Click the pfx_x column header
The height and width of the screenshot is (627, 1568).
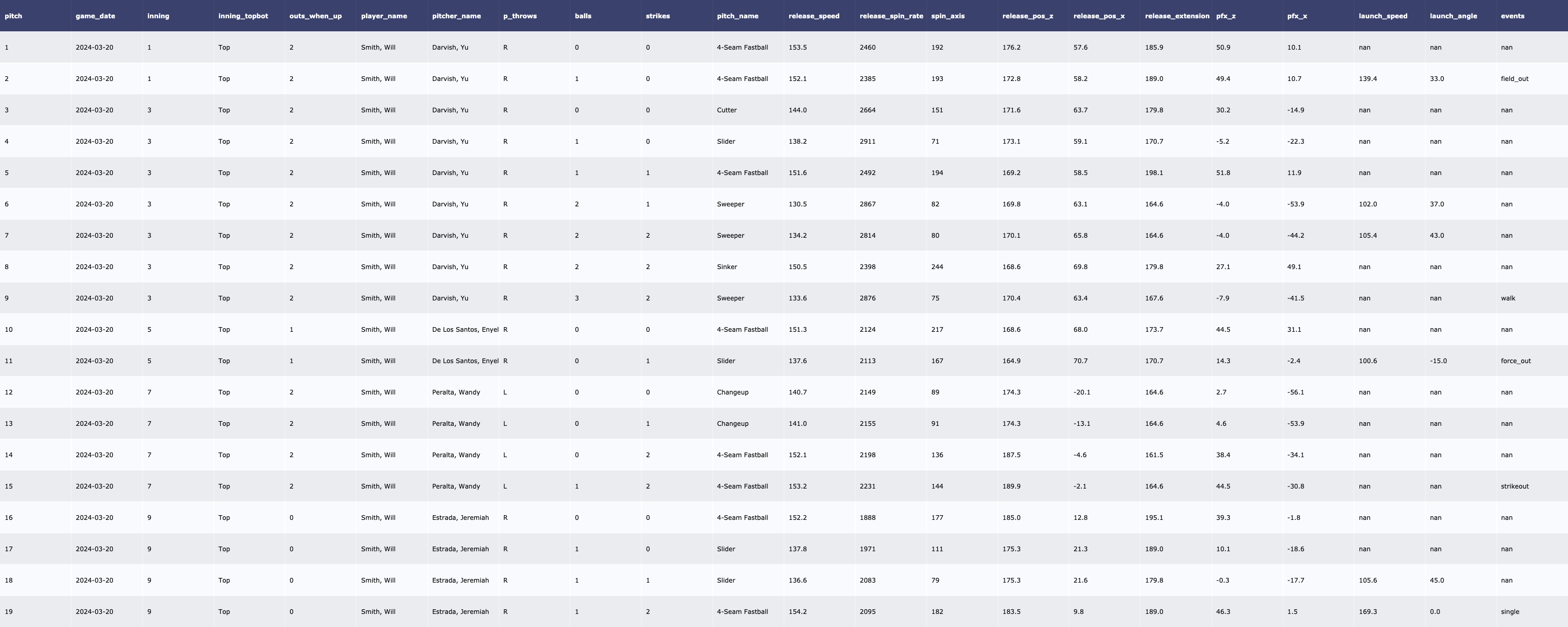[x=1297, y=16]
